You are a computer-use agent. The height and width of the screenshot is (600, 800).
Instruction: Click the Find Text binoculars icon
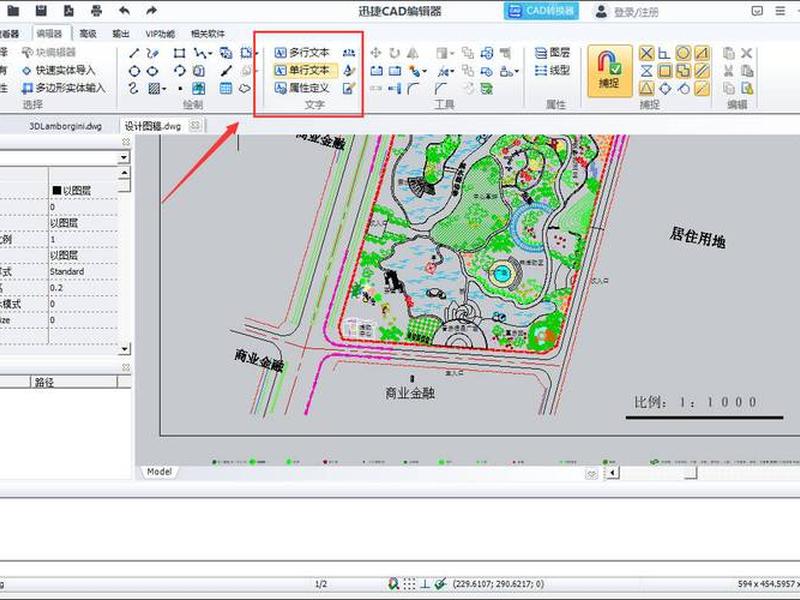click(x=349, y=53)
